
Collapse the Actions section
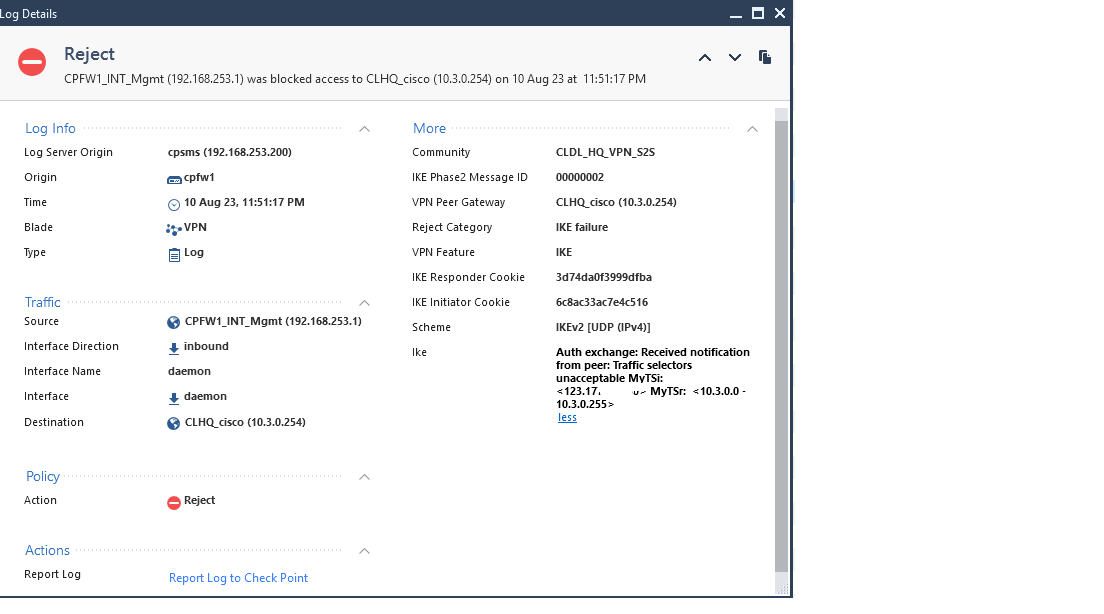(x=364, y=550)
